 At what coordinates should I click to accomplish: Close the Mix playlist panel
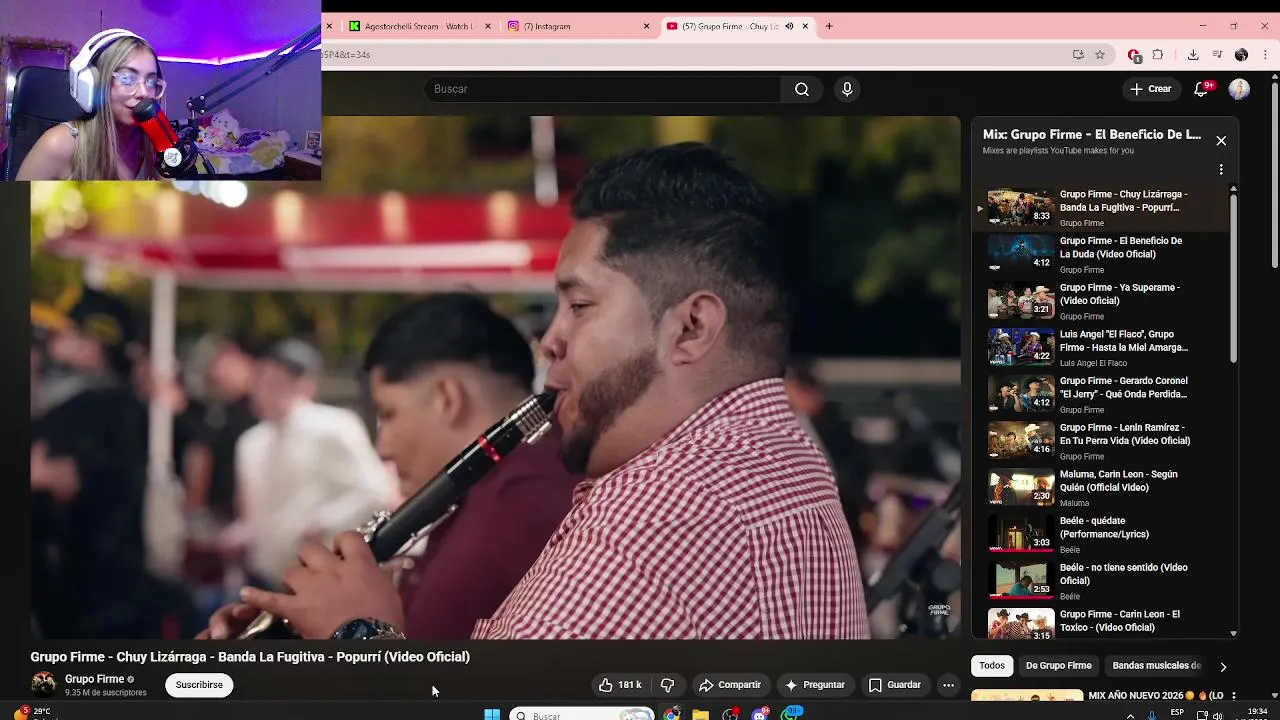[x=1221, y=141]
